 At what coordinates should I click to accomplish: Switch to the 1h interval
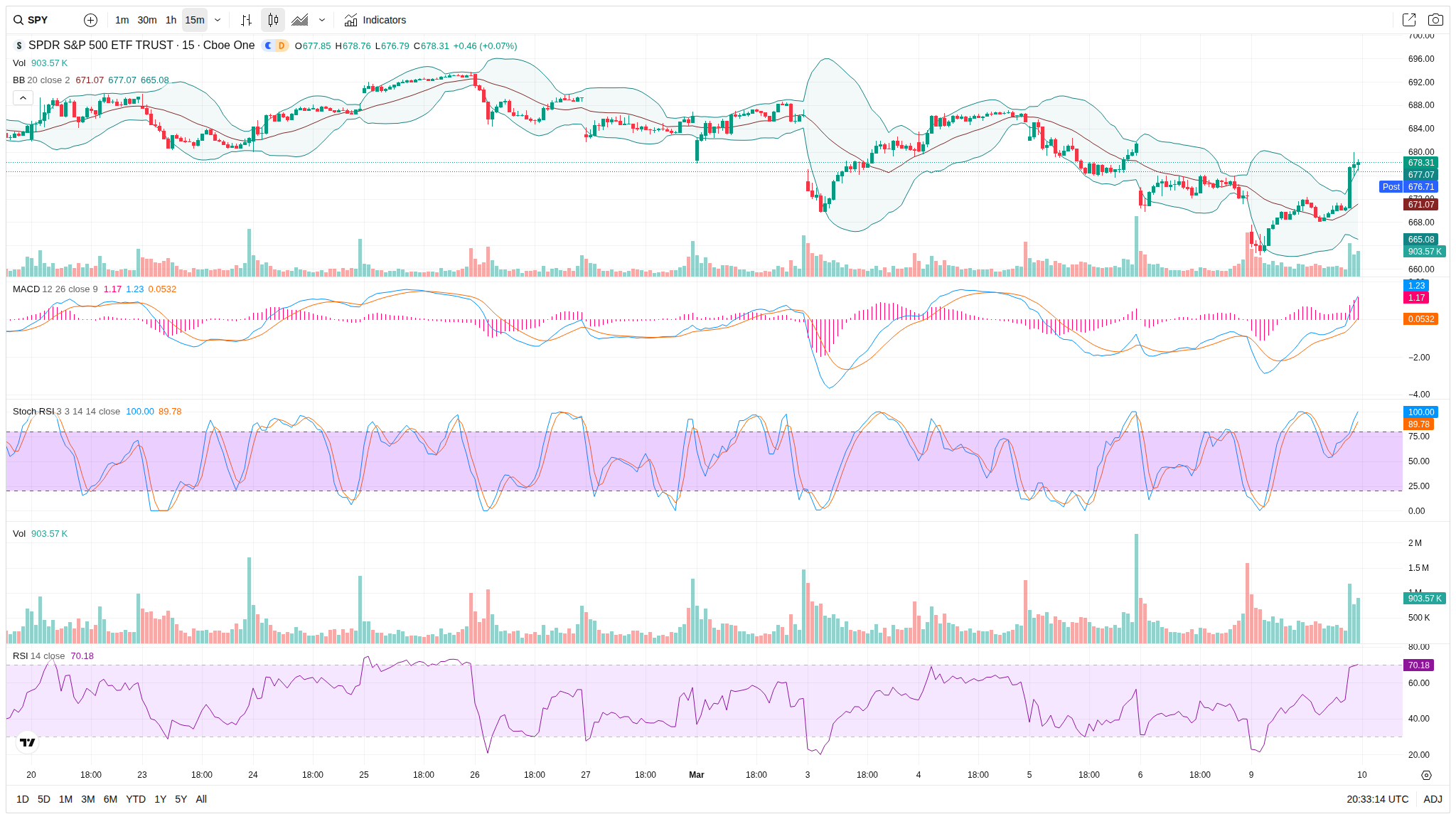171,20
